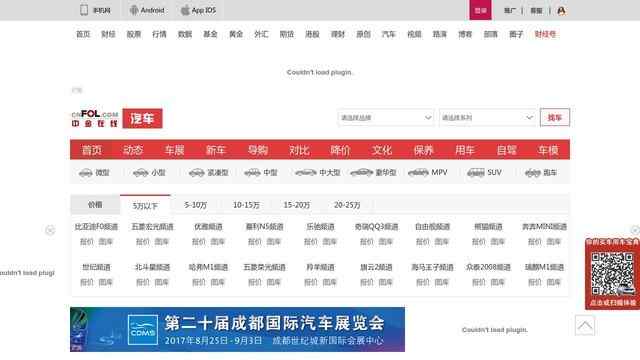Open 保养 in the red menu bar
Image resolution: width=640 pixels, height=360 pixels.
point(424,150)
